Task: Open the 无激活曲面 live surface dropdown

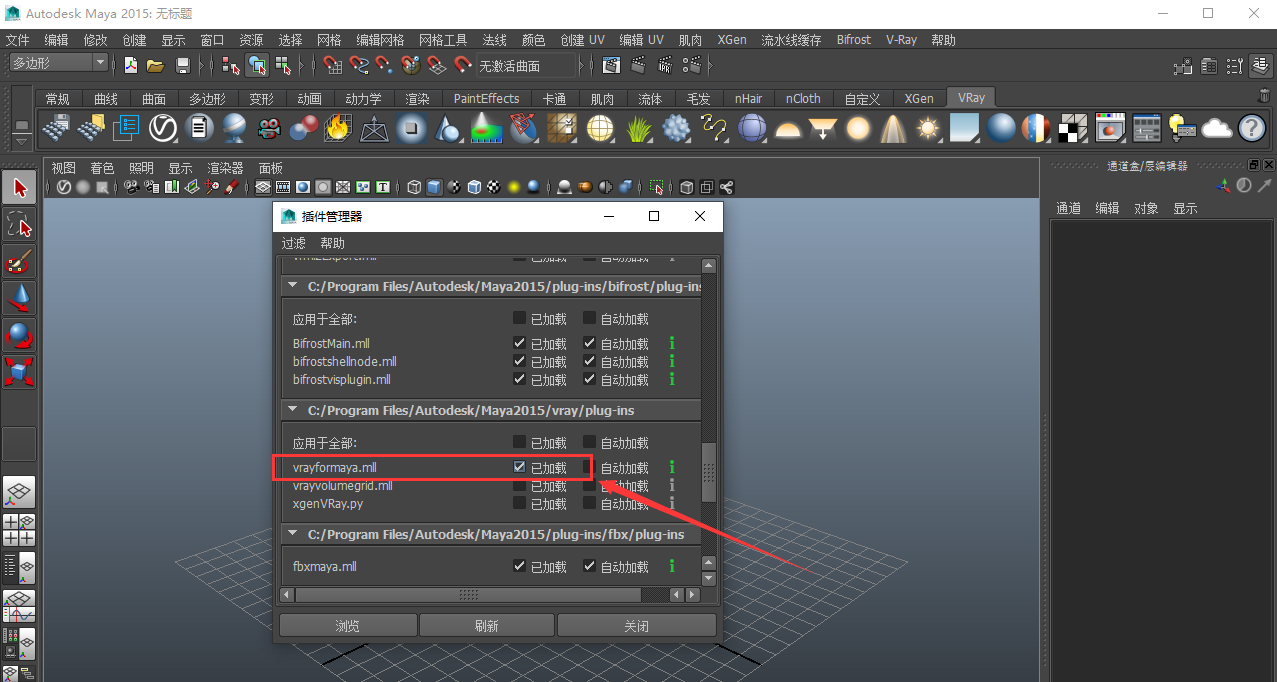Action: point(528,66)
